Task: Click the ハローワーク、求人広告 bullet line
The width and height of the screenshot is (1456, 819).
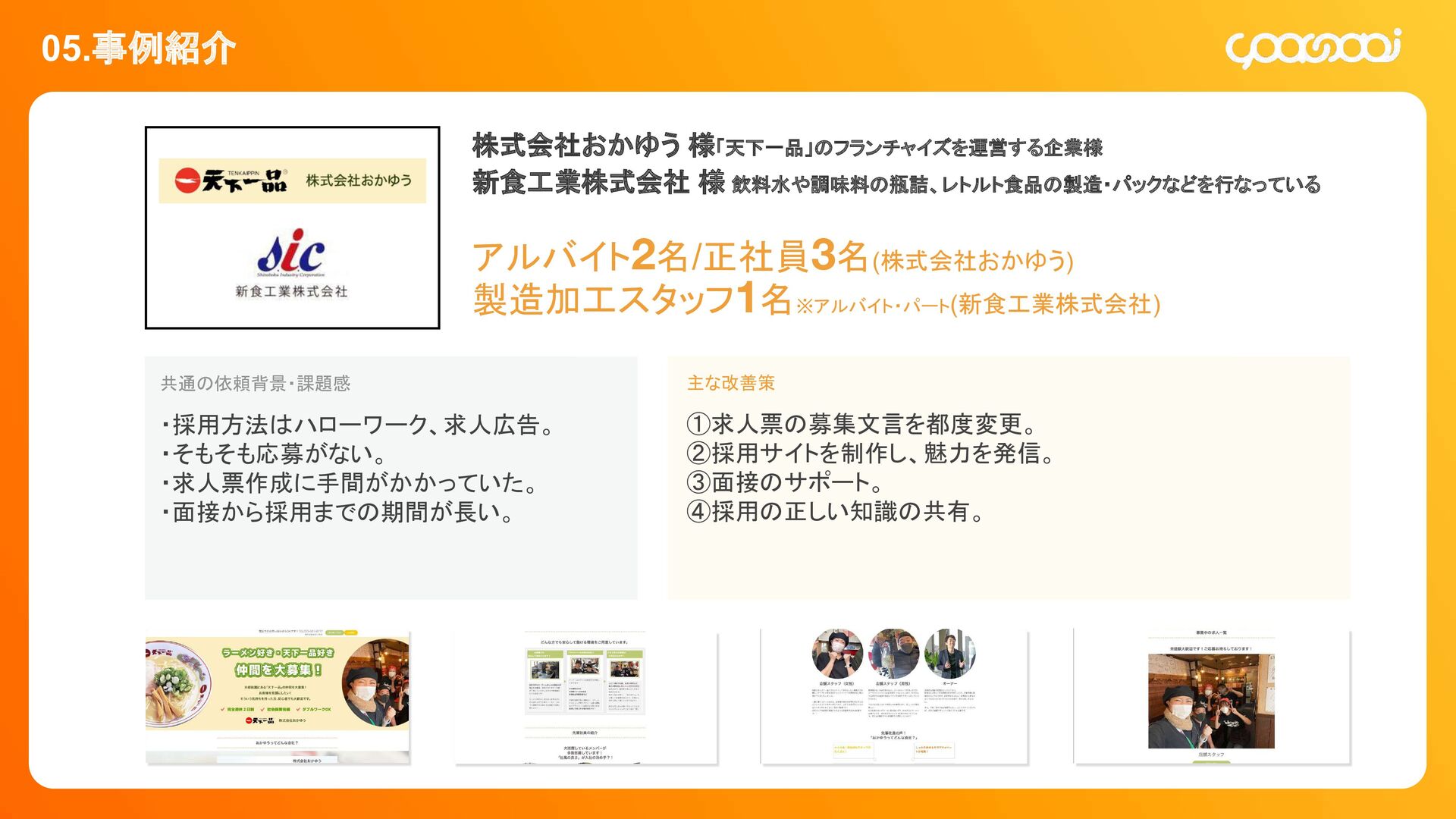Action: click(x=358, y=425)
